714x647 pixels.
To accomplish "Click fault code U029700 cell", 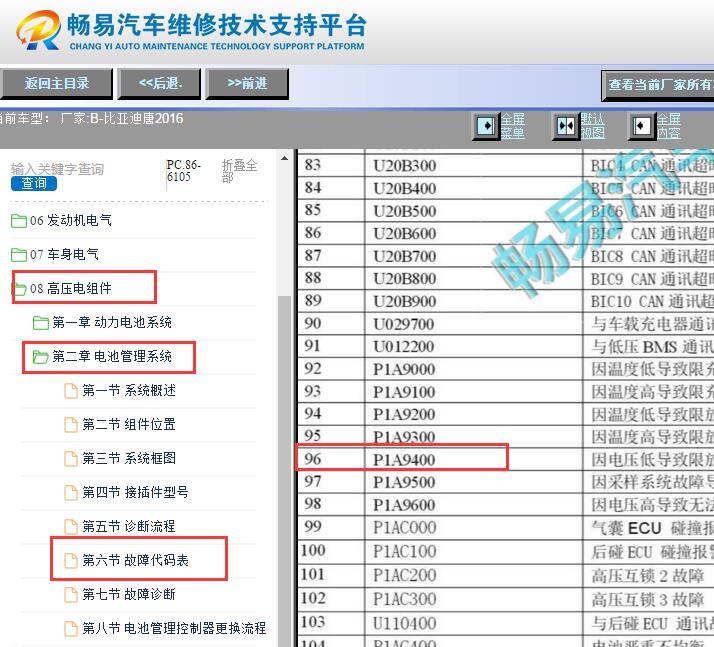I will (474, 324).
